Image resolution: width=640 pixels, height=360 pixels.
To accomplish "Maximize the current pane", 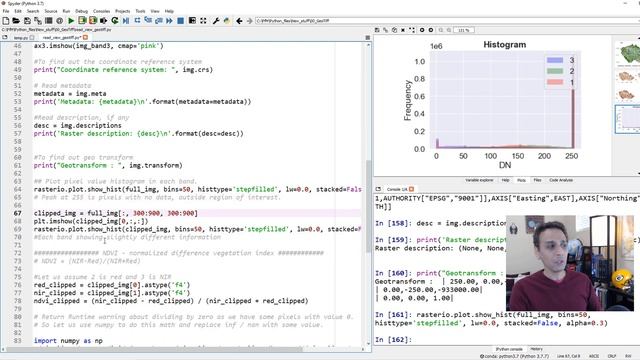I will coord(192,20).
